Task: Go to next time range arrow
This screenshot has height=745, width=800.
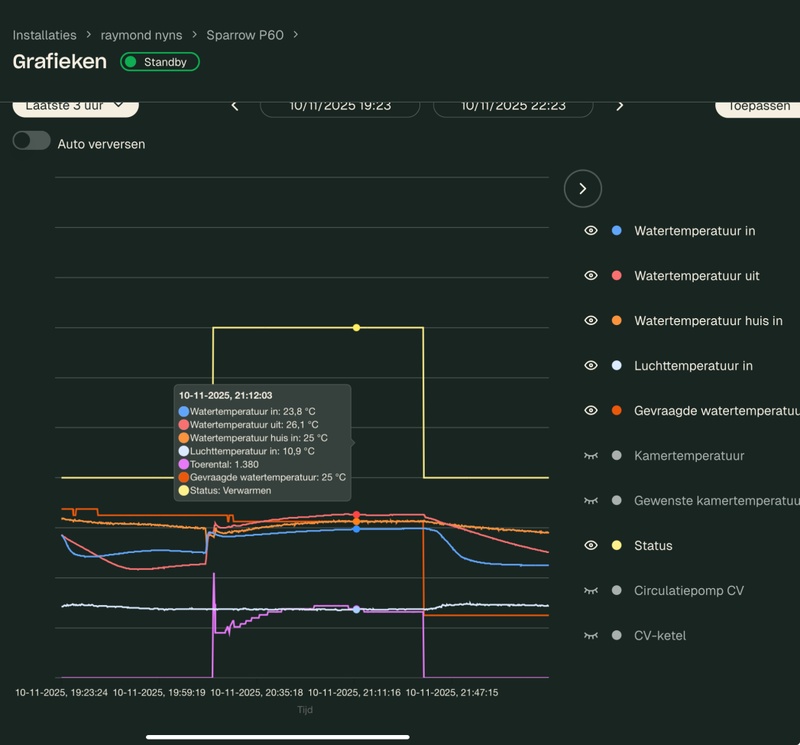Action: [x=620, y=106]
